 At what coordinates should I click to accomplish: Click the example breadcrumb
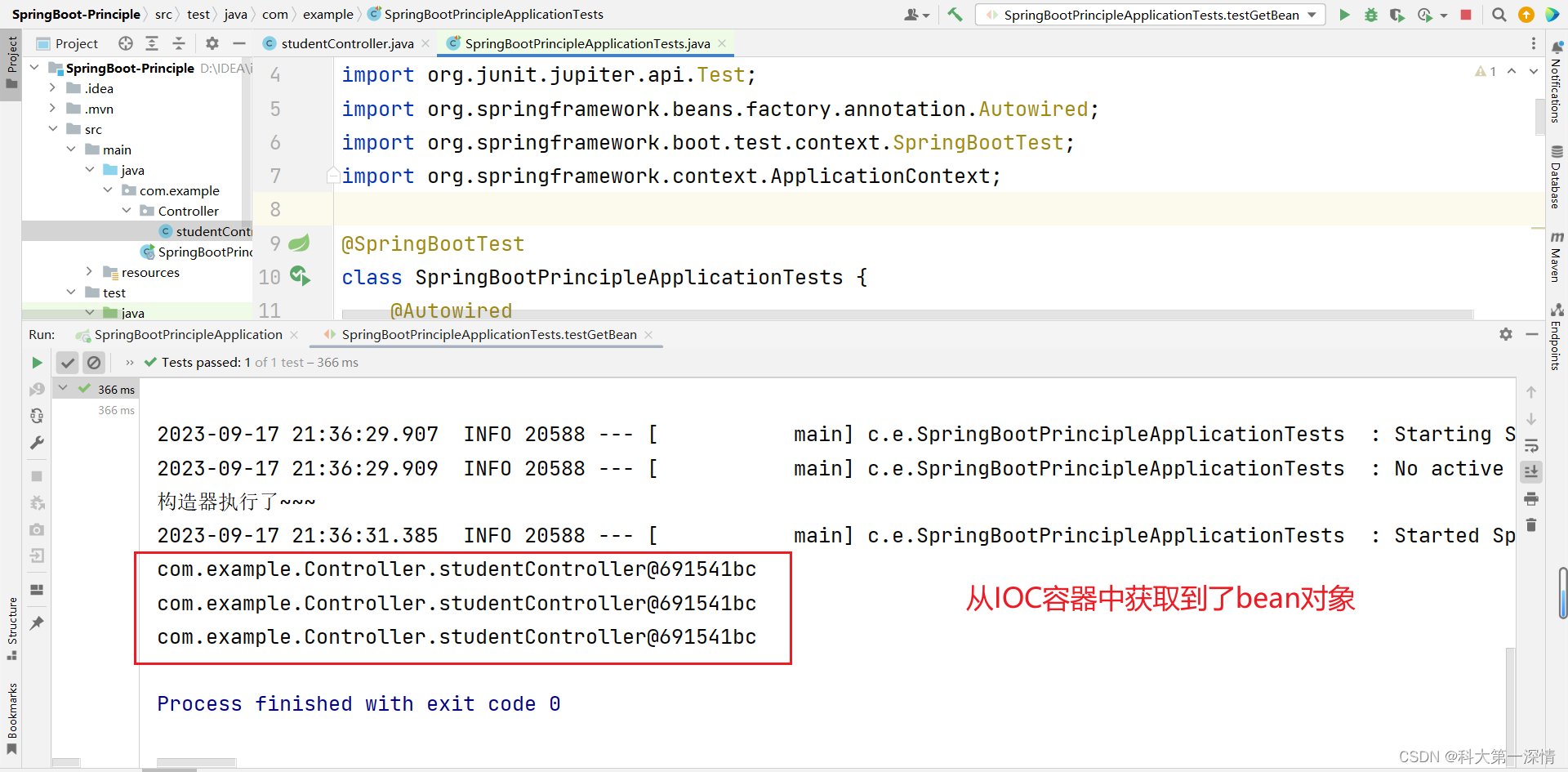328,15
